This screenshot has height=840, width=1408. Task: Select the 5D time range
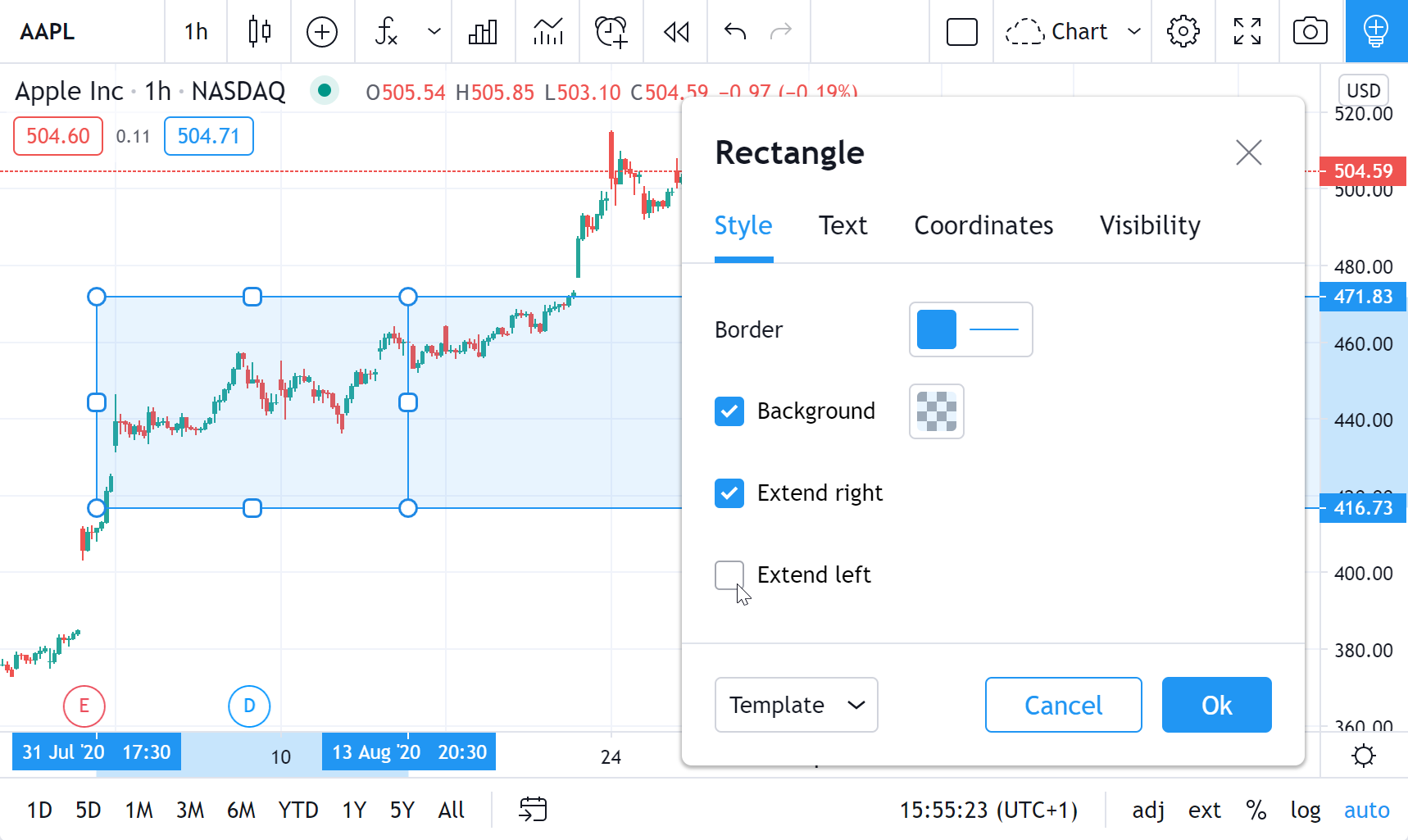coord(89,810)
